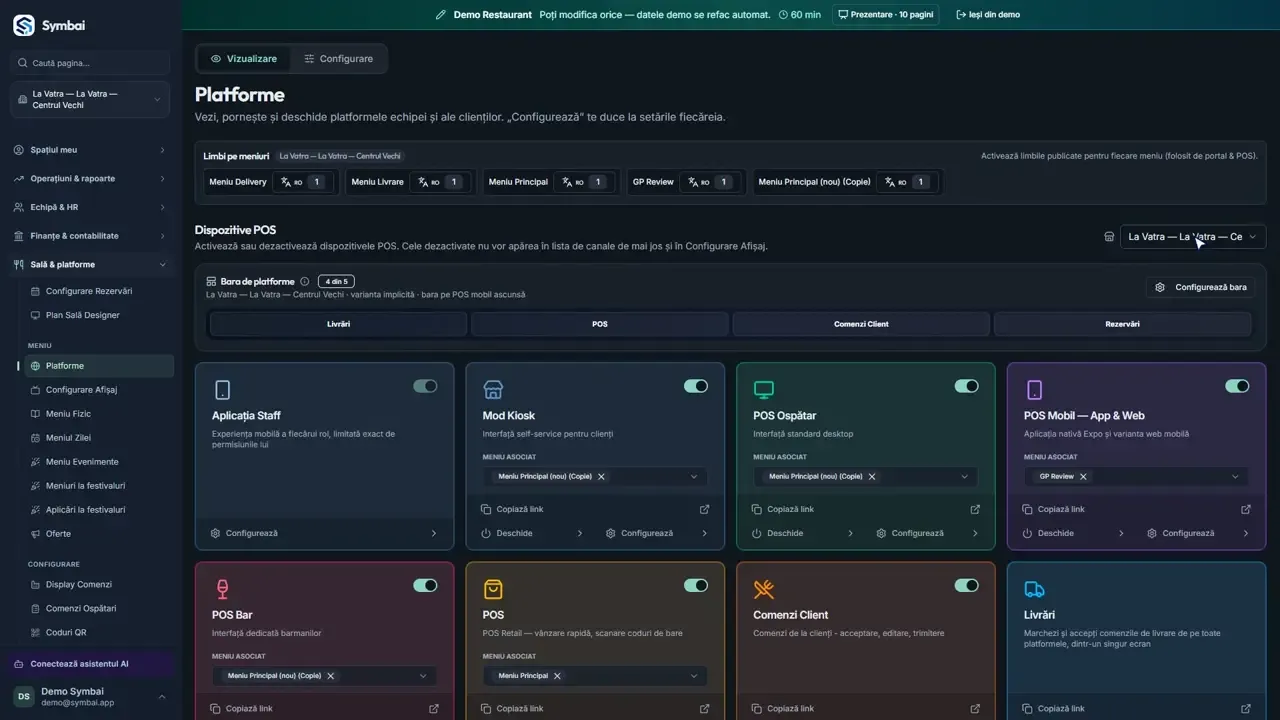Open POS Bar Meniu Asociat dropdown arrow
This screenshot has height=720, width=1280.
coord(423,676)
